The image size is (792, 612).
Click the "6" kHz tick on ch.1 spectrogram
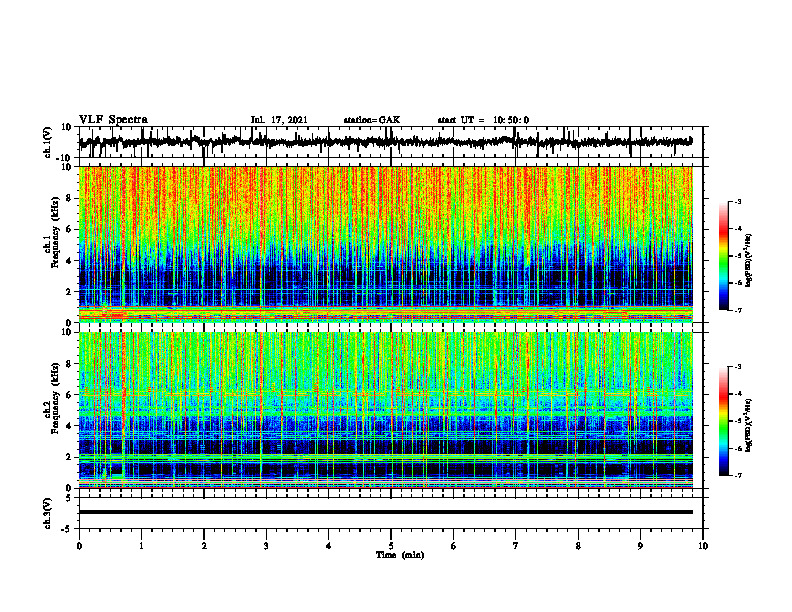(x=70, y=229)
